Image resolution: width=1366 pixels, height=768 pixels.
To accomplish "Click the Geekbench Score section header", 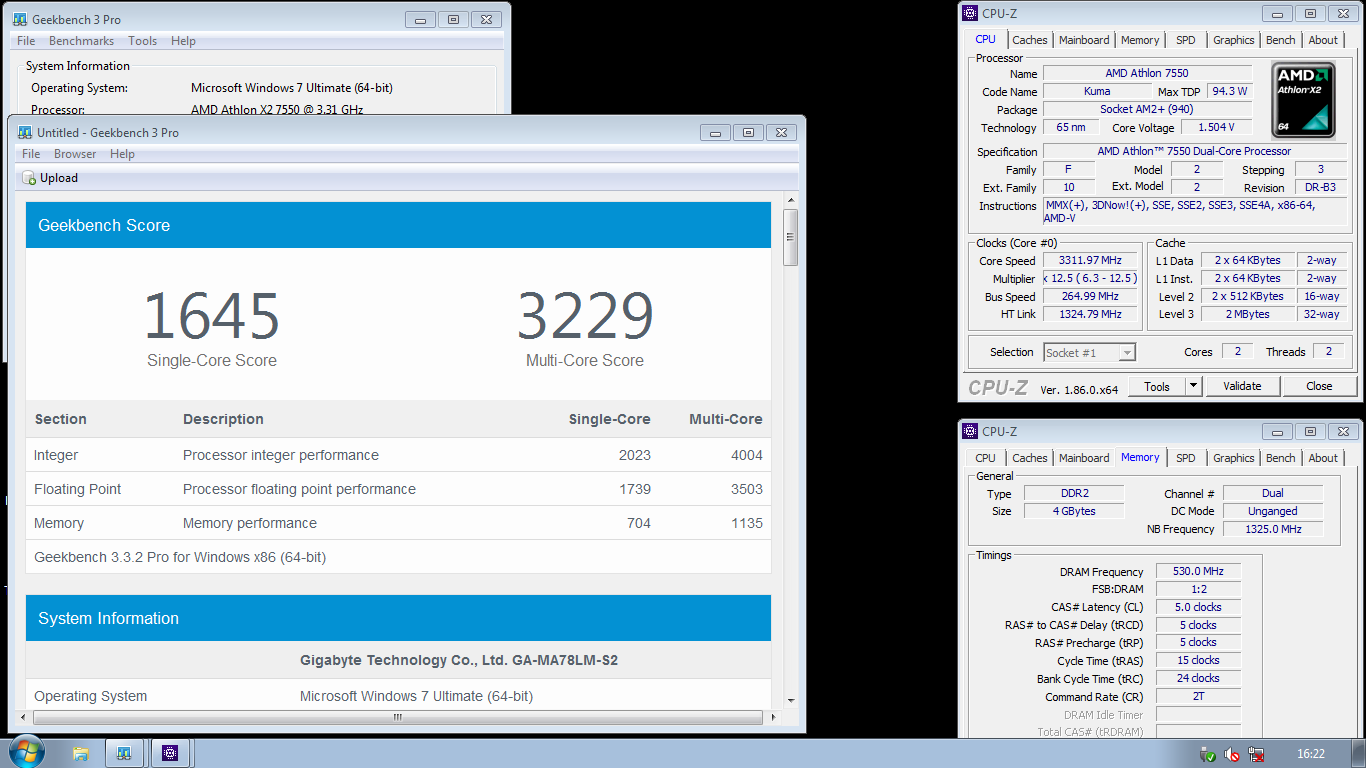I will (x=398, y=225).
